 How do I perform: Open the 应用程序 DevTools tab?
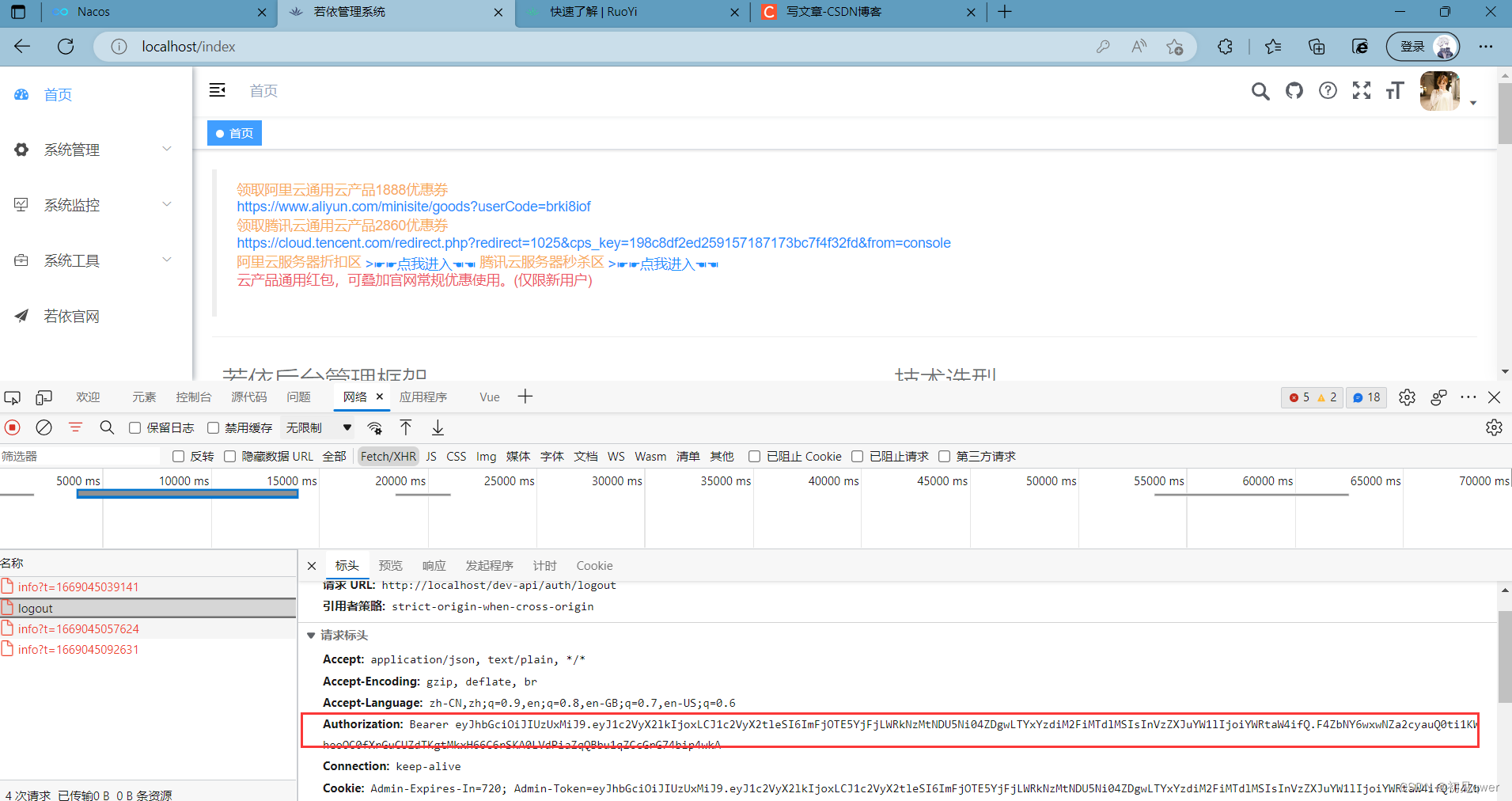click(423, 397)
